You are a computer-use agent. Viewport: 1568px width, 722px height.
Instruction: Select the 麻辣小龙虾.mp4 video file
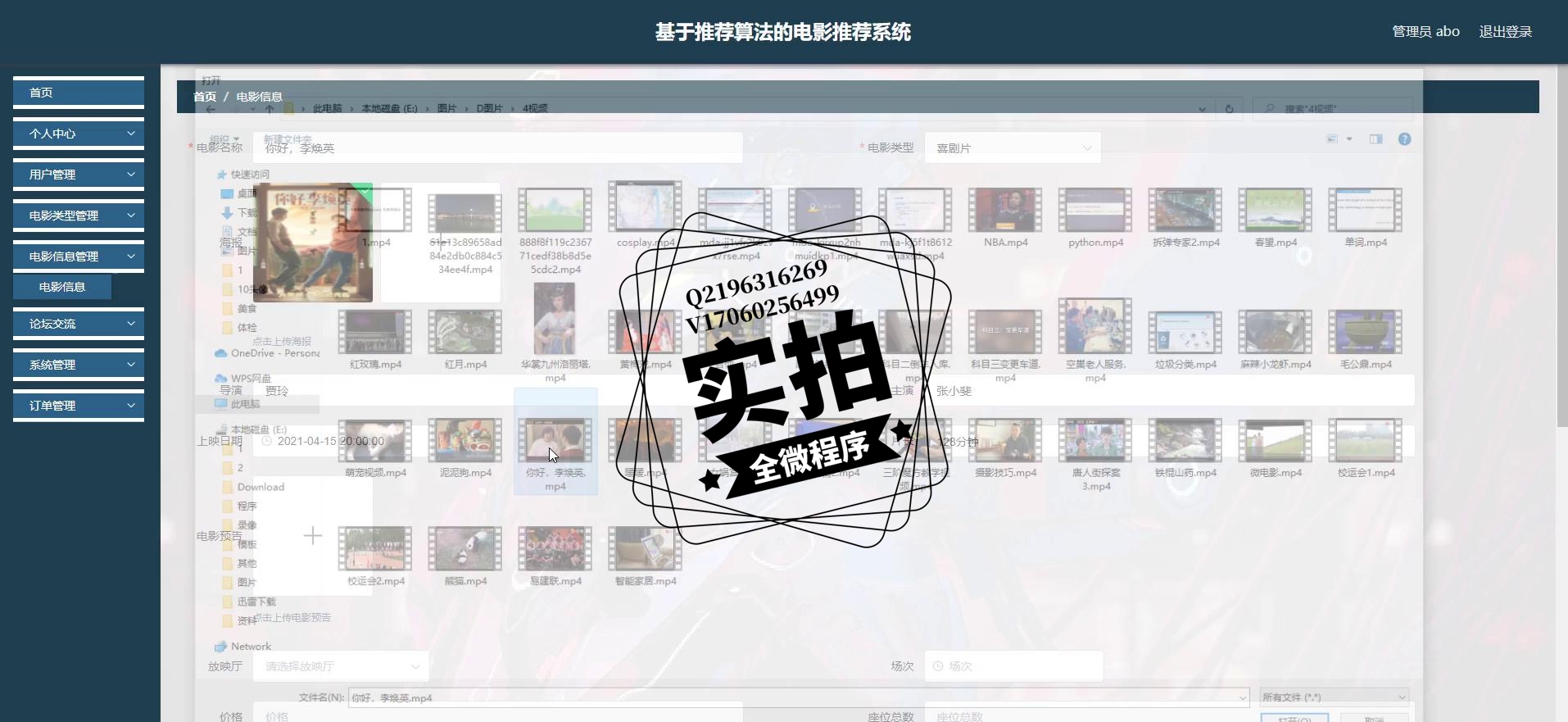tap(1276, 339)
